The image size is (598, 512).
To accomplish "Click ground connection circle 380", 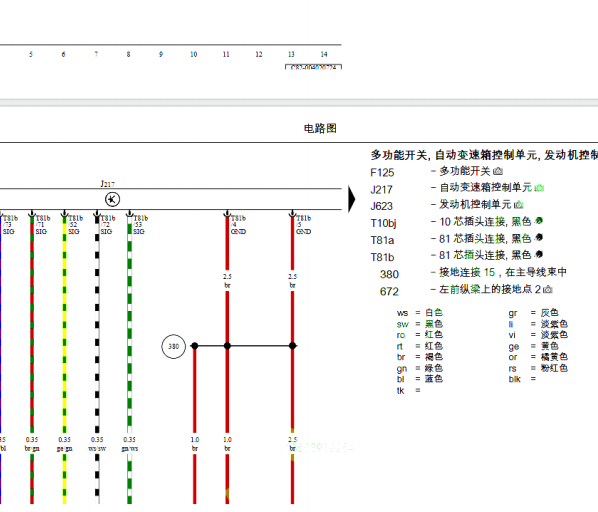I will (174, 346).
